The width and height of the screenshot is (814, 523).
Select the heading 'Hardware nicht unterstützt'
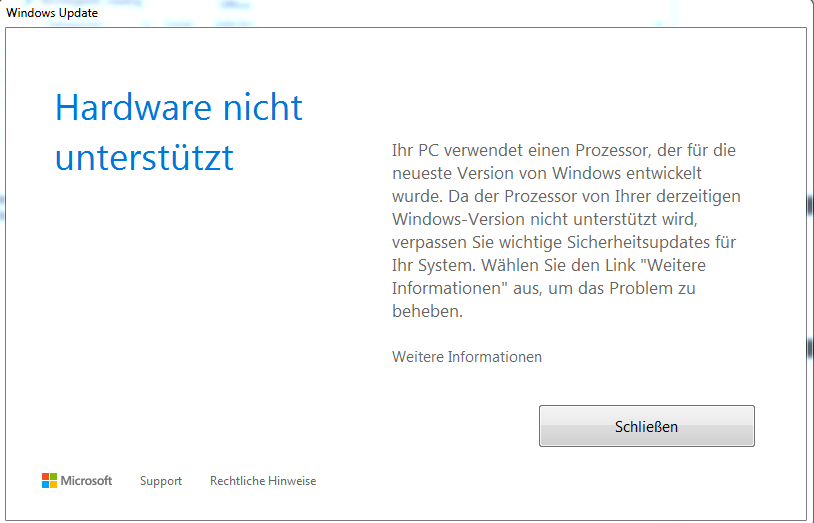pyautogui.click(x=179, y=132)
